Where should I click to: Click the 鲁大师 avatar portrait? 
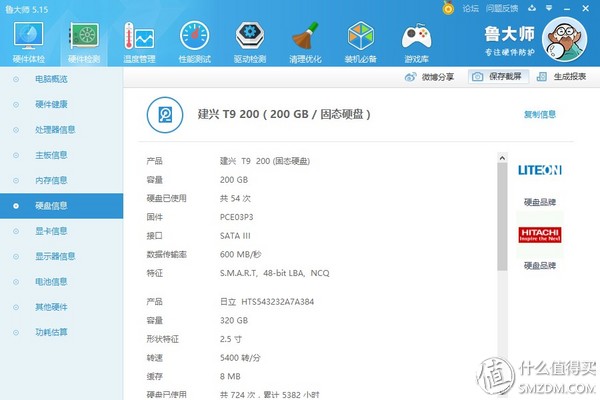click(564, 39)
